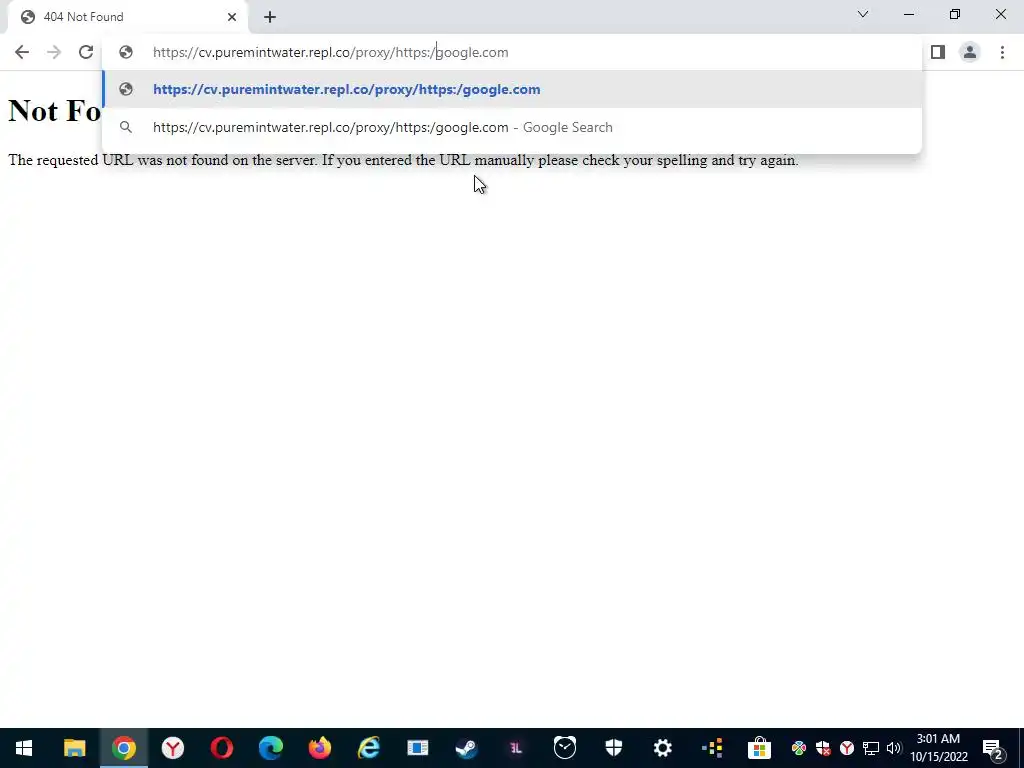The width and height of the screenshot is (1024, 768).
Task: Open Steam from the taskbar
Action: [x=466, y=748]
